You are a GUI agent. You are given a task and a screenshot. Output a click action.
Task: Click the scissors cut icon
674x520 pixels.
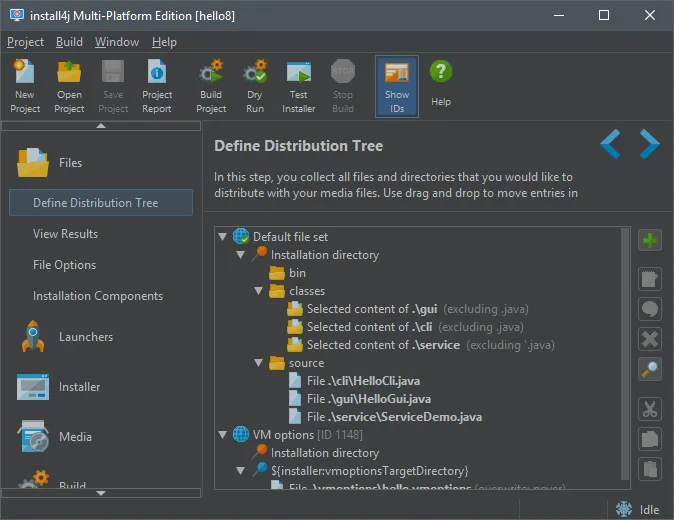click(x=649, y=409)
